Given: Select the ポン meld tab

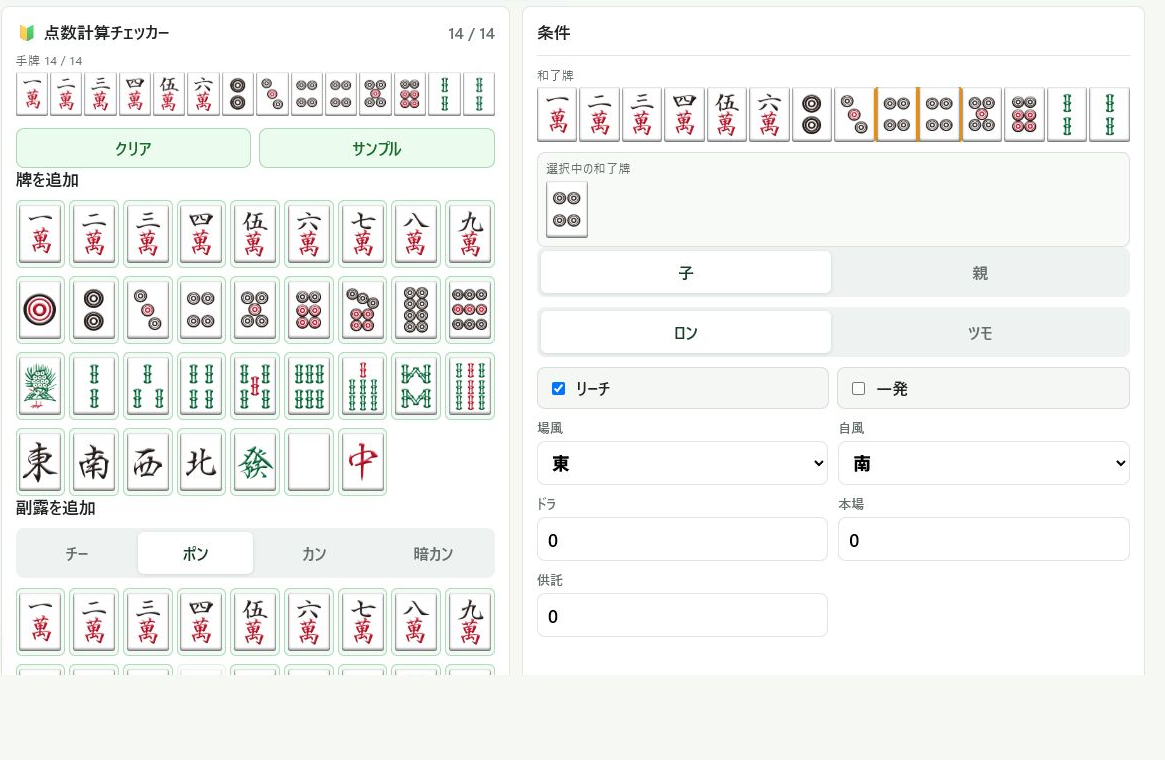Looking at the screenshot, I should coord(195,553).
